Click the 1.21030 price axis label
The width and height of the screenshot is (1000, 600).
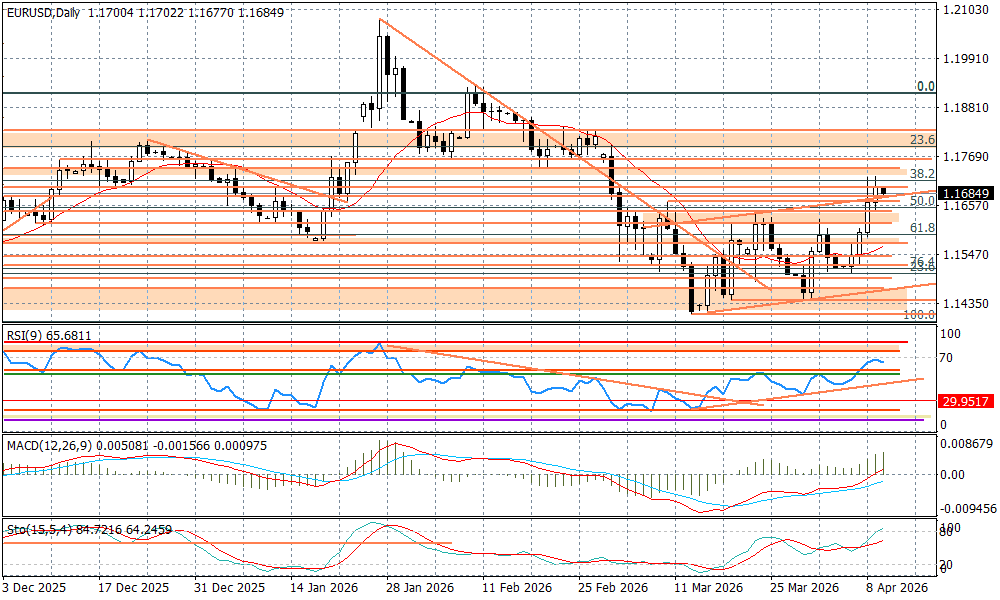(x=966, y=10)
